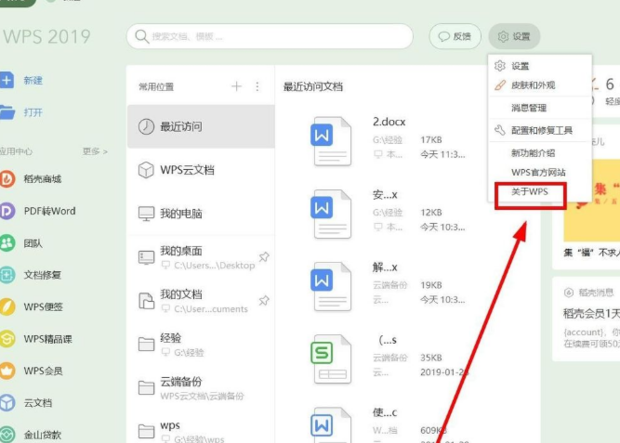Click C:\Users...\Desktop path text
Viewport: 620px width, 443px height.
[x=214, y=265]
